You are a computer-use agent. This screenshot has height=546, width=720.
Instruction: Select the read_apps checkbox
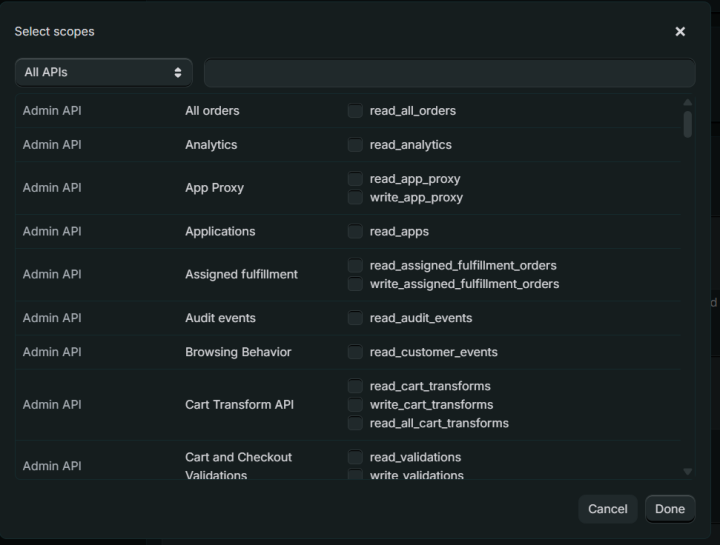click(355, 232)
